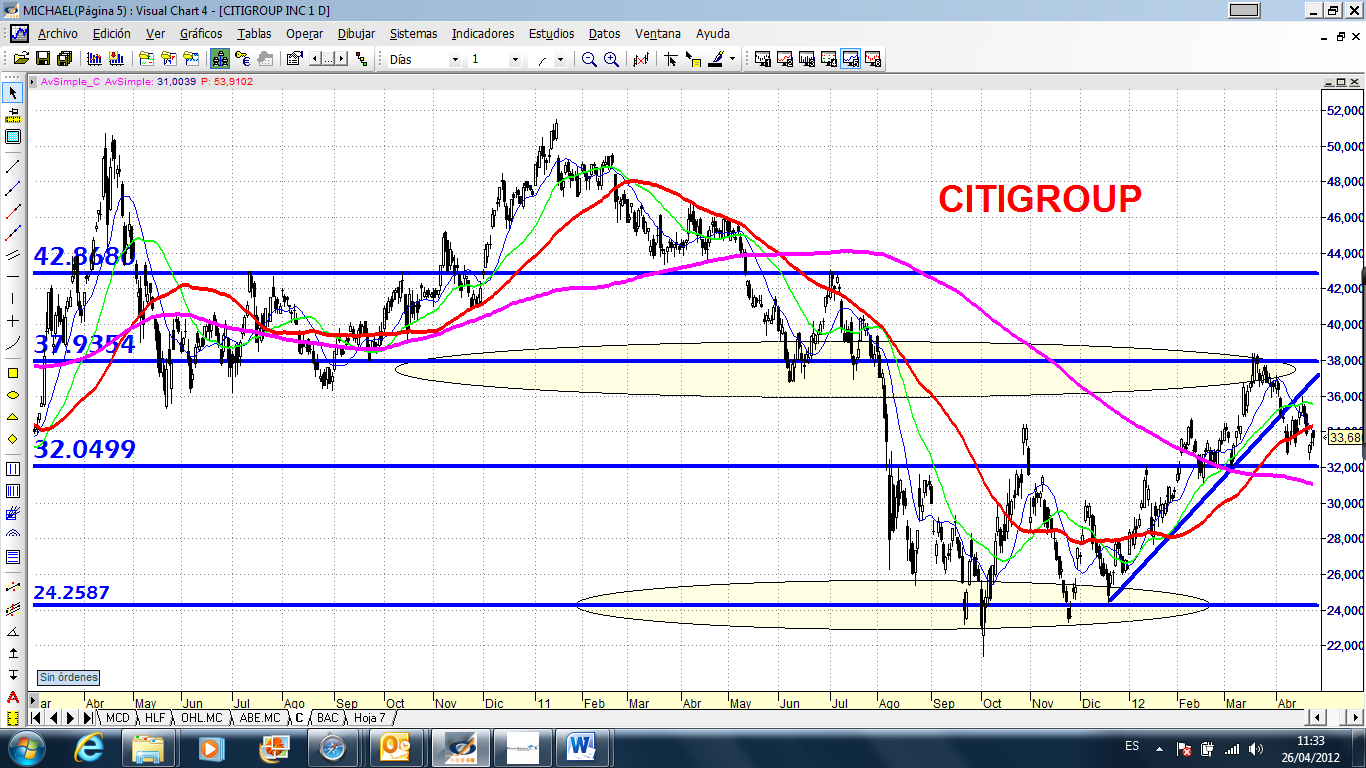Open the Gráficos menu
Viewport: 1366px width, 768px height.
pos(200,33)
